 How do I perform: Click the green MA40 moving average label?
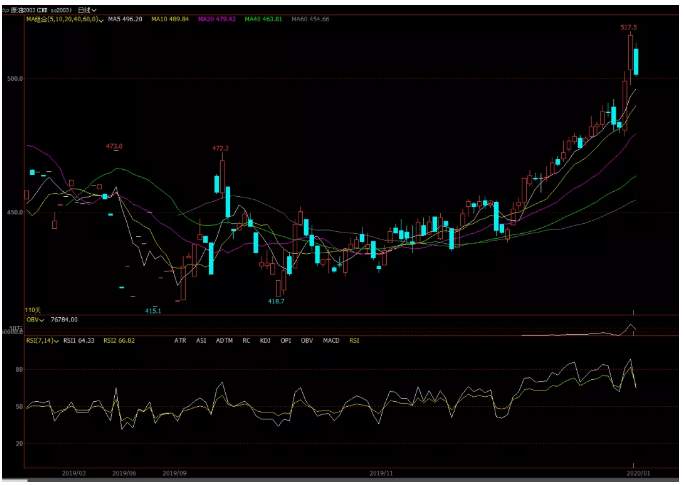(263, 19)
